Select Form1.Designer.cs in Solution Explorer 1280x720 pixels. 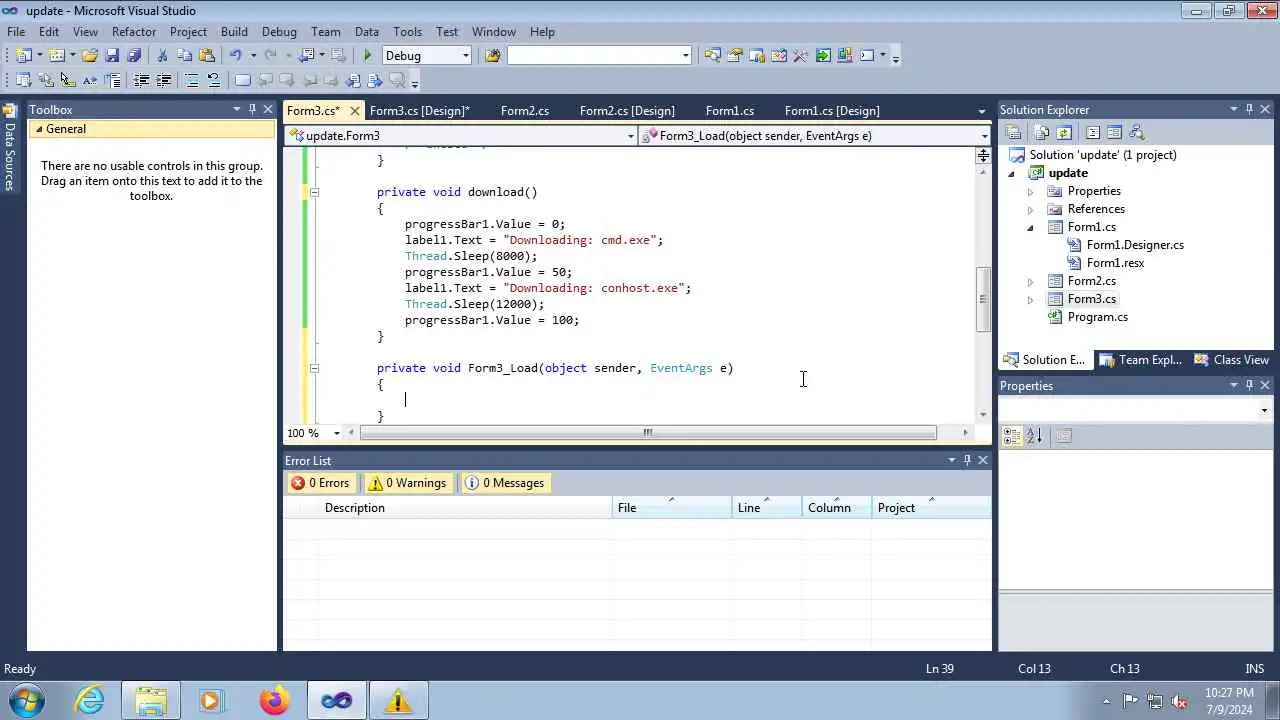tap(1135, 245)
